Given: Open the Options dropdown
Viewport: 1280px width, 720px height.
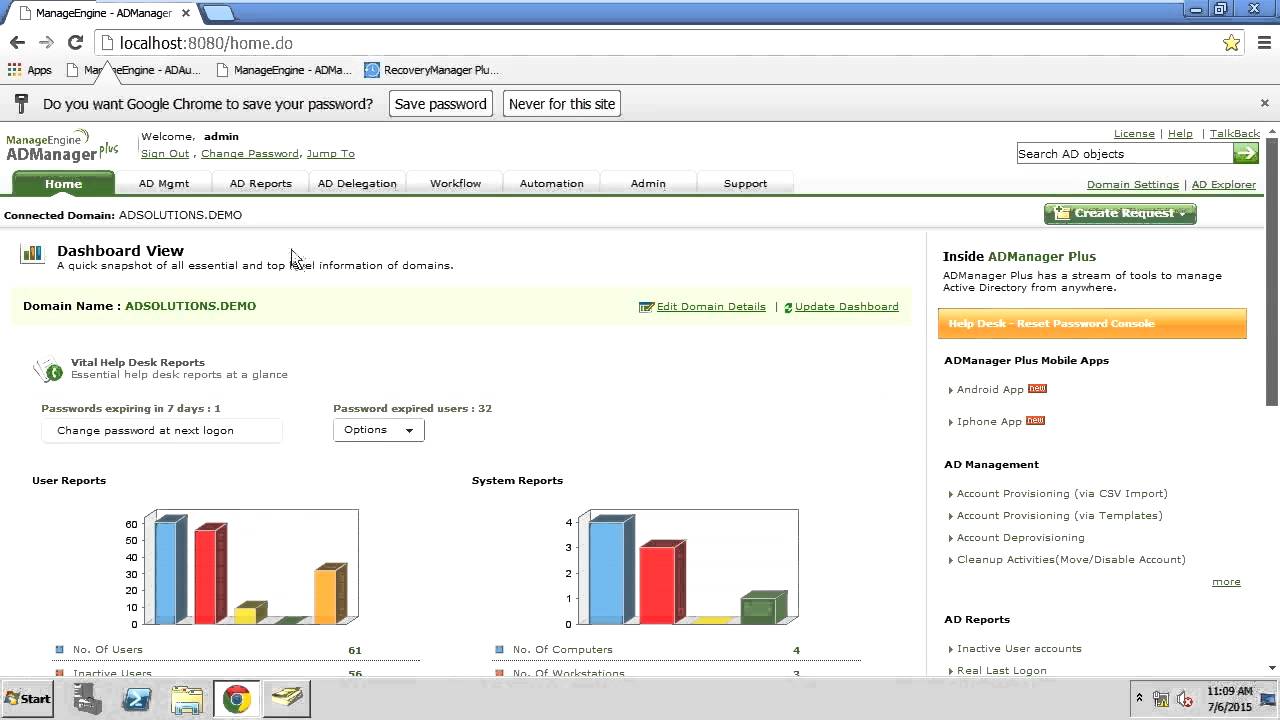Looking at the screenshot, I should click(x=378, y=430).
